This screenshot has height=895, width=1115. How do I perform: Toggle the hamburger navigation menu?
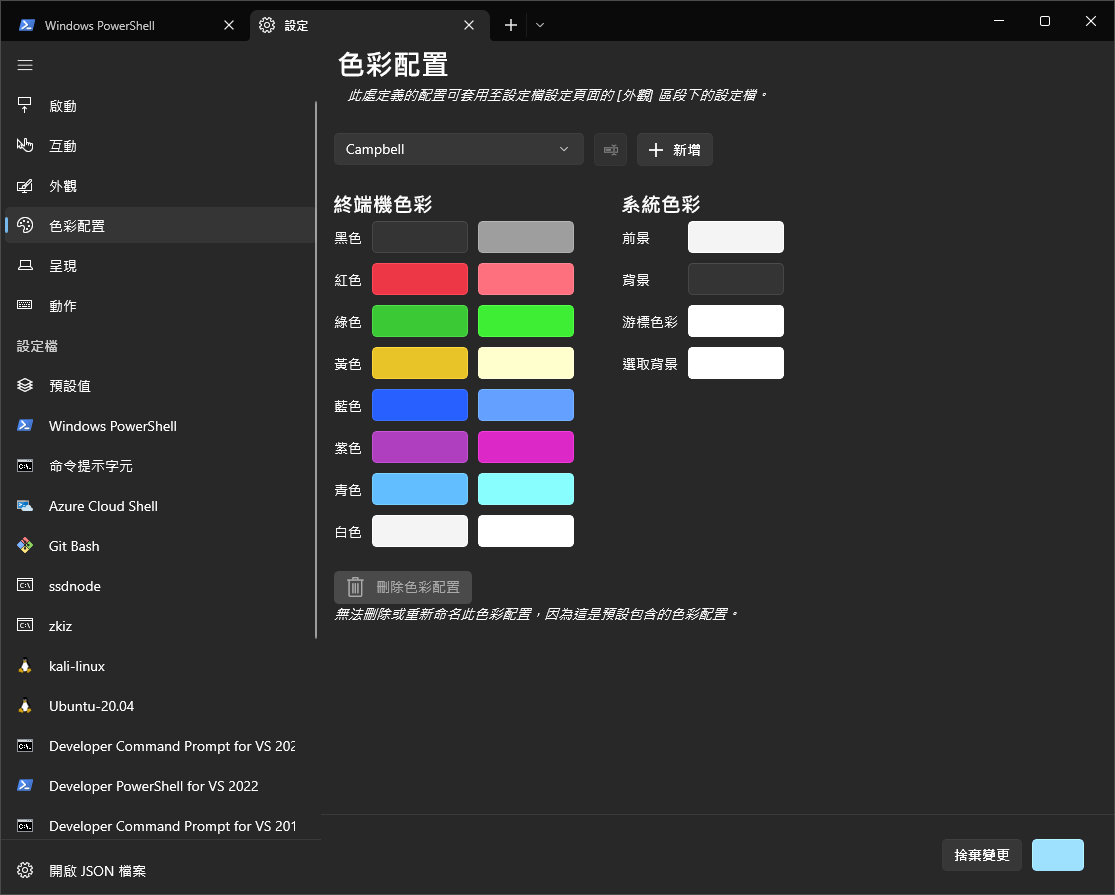click(25, 65)
